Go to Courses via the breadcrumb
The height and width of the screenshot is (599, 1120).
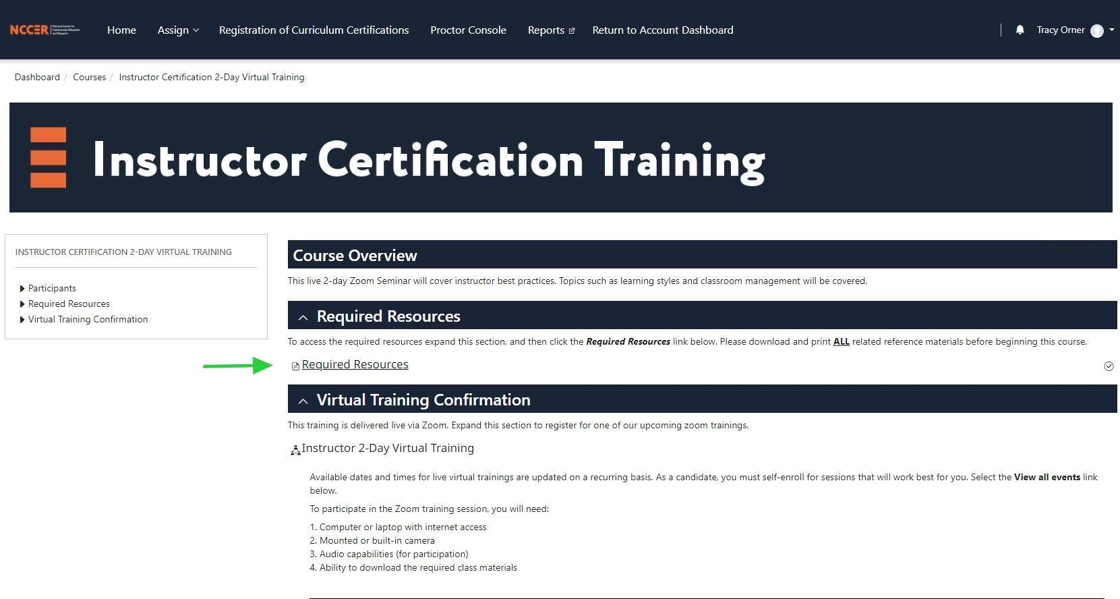tap(89, 76)
